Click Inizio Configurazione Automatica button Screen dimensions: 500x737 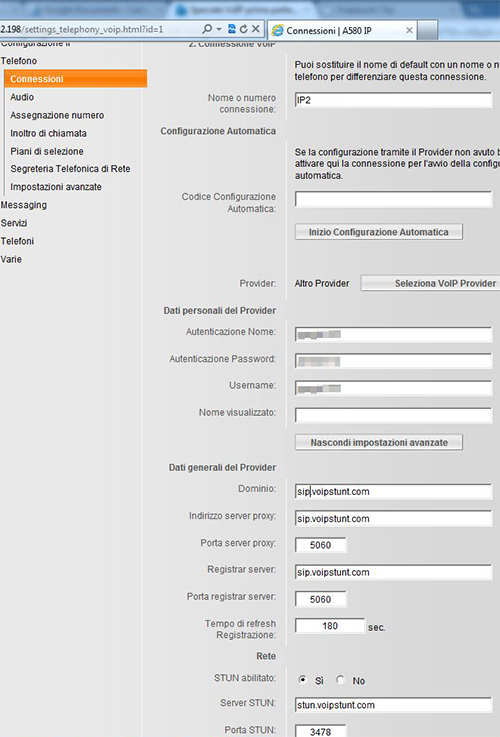pyautogui.click(x=379, y=232)
